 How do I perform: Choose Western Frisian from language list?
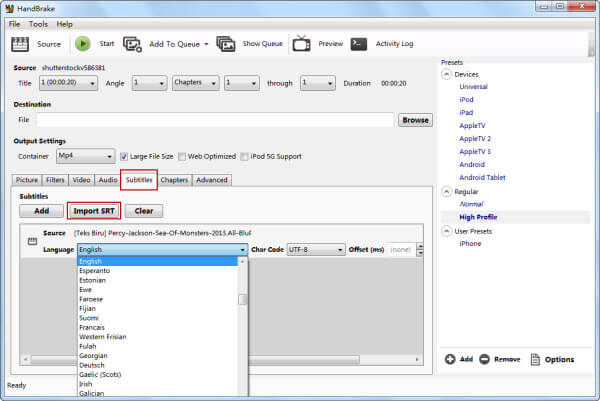tap(103, 337)
